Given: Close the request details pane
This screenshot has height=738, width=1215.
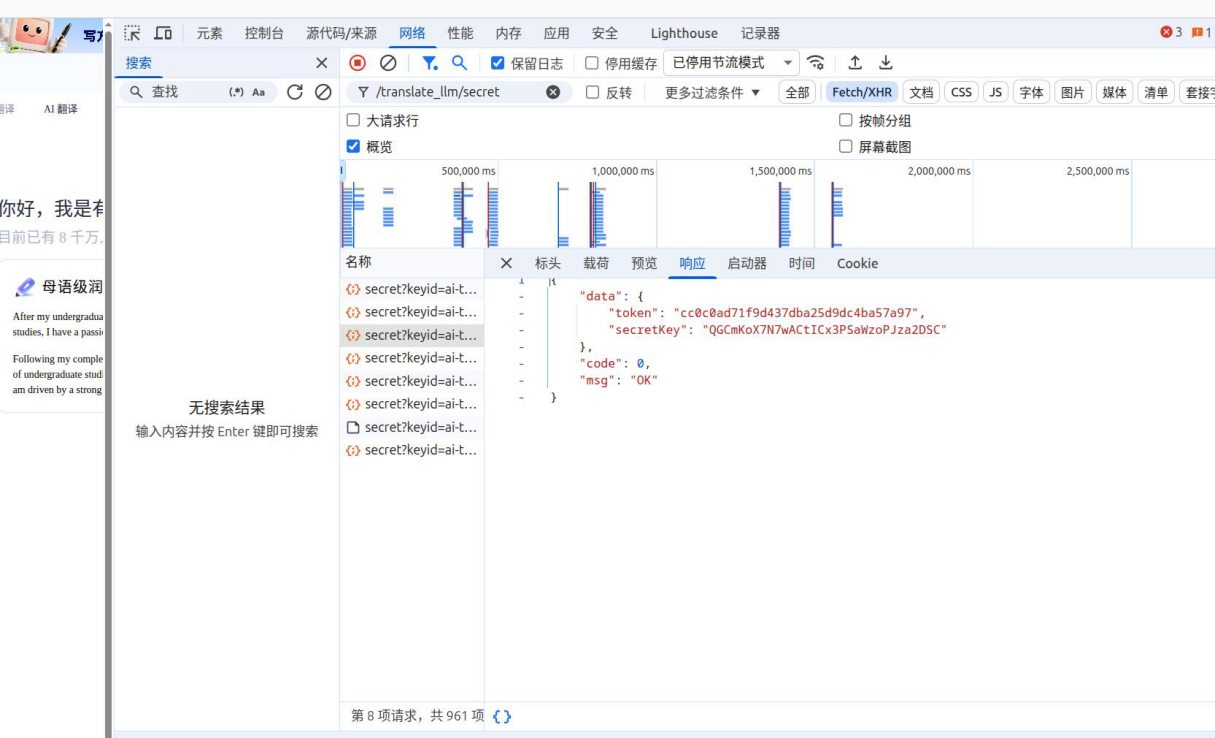Looking at the screenshot, I should (x=506, y=263).
